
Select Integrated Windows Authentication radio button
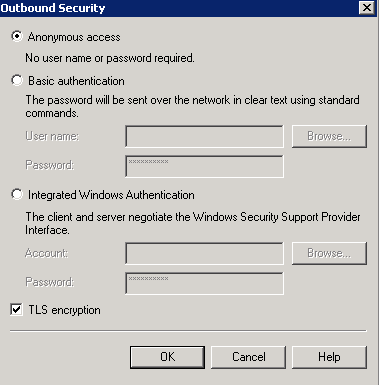point(17,194)
